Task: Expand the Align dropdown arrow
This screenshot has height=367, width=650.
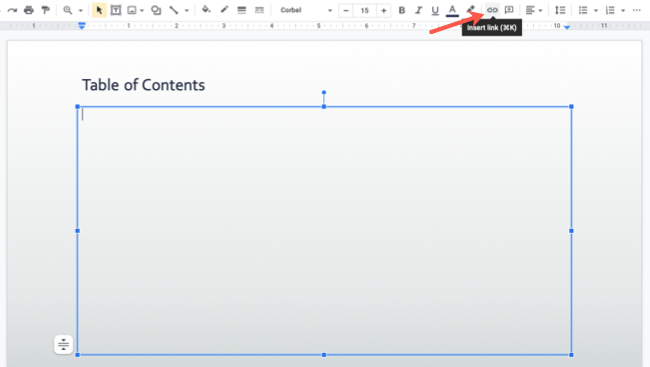Action: coord(540,10)
